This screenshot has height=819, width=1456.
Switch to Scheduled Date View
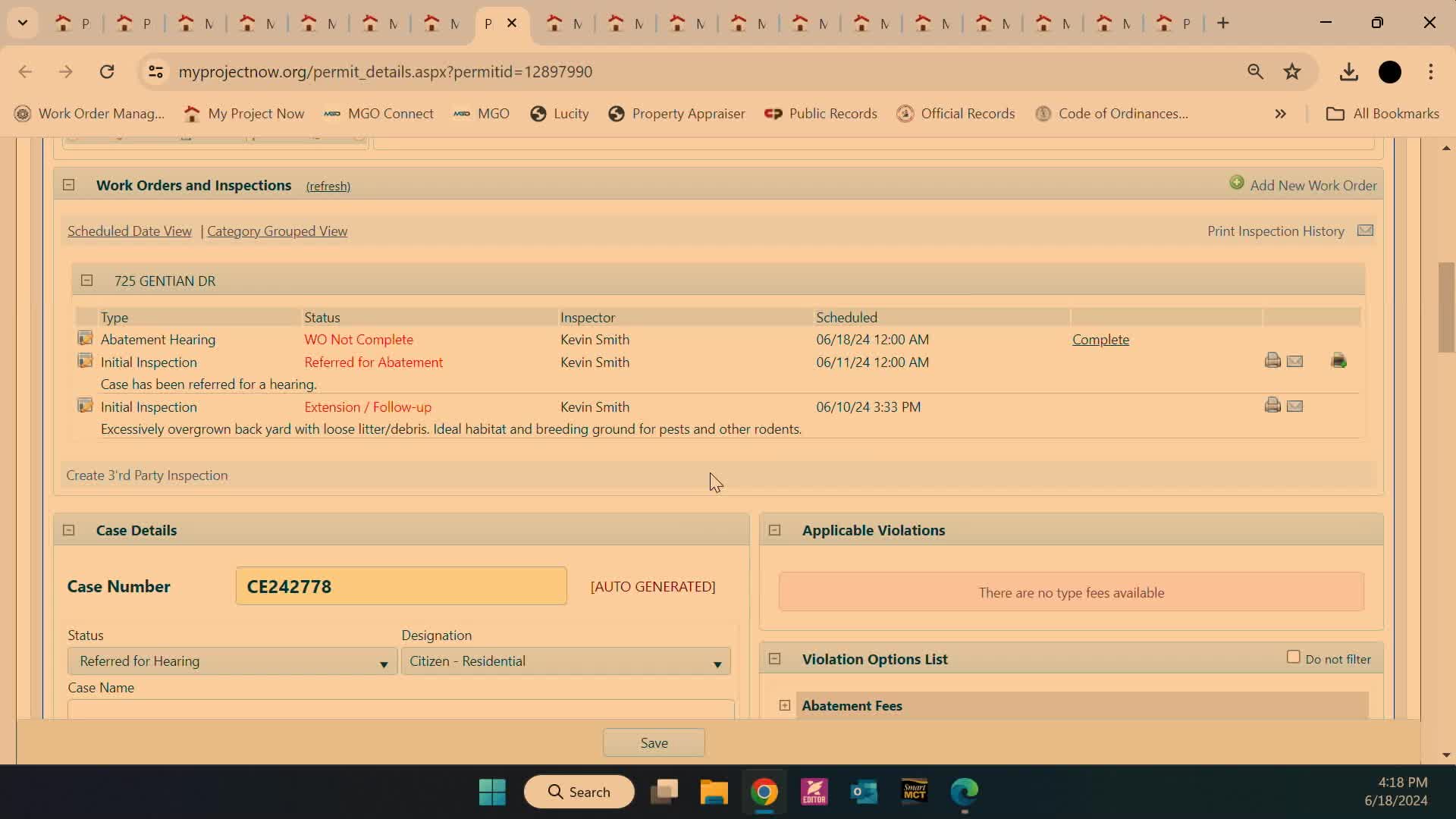click(x=130, y=231)
